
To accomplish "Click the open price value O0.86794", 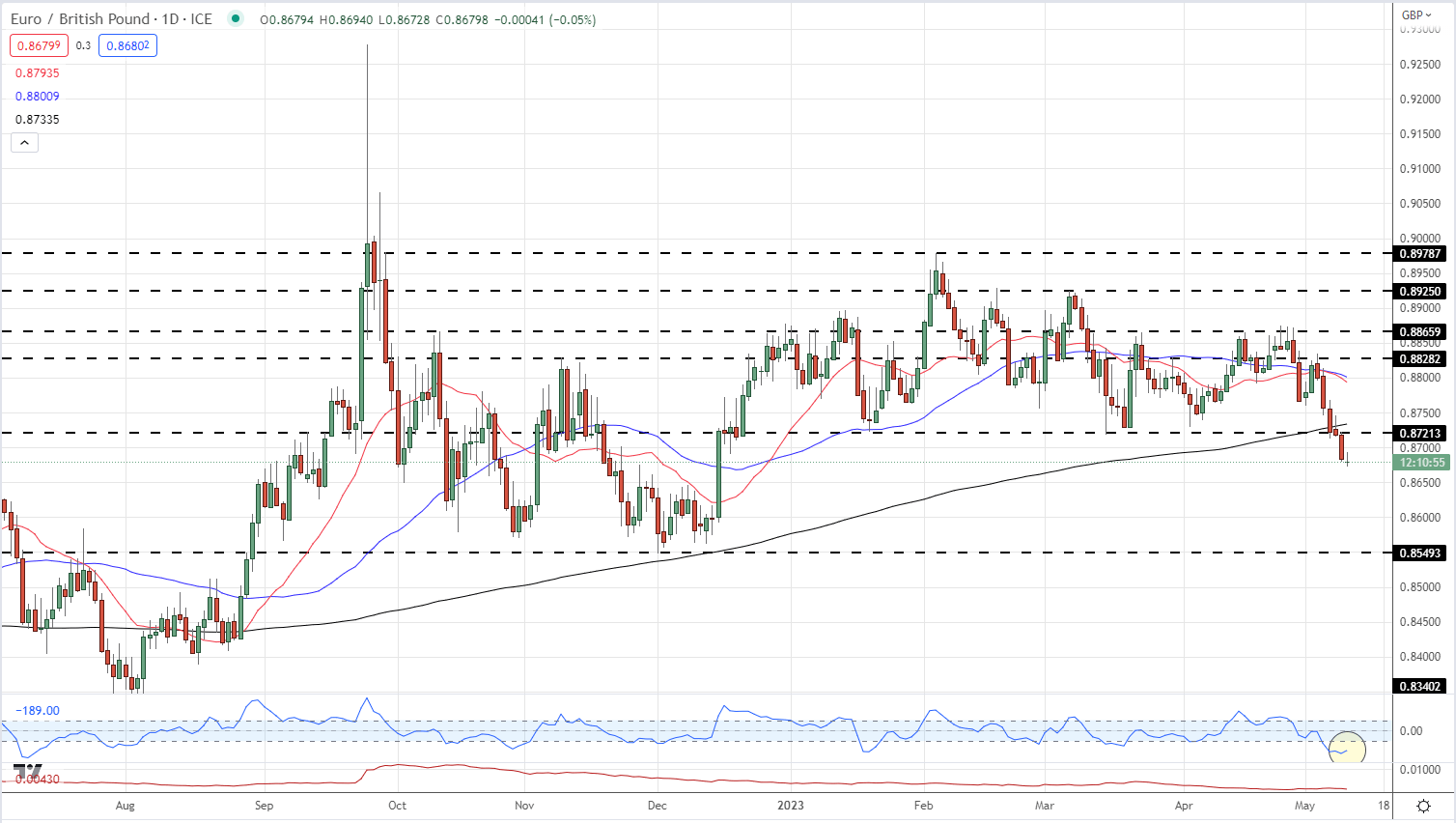I will (x=287, y=19).
